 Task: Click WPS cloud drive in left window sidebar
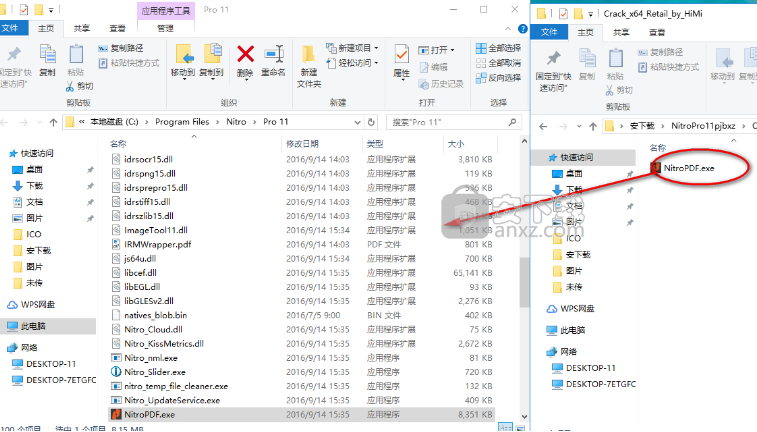pos(31,305)
